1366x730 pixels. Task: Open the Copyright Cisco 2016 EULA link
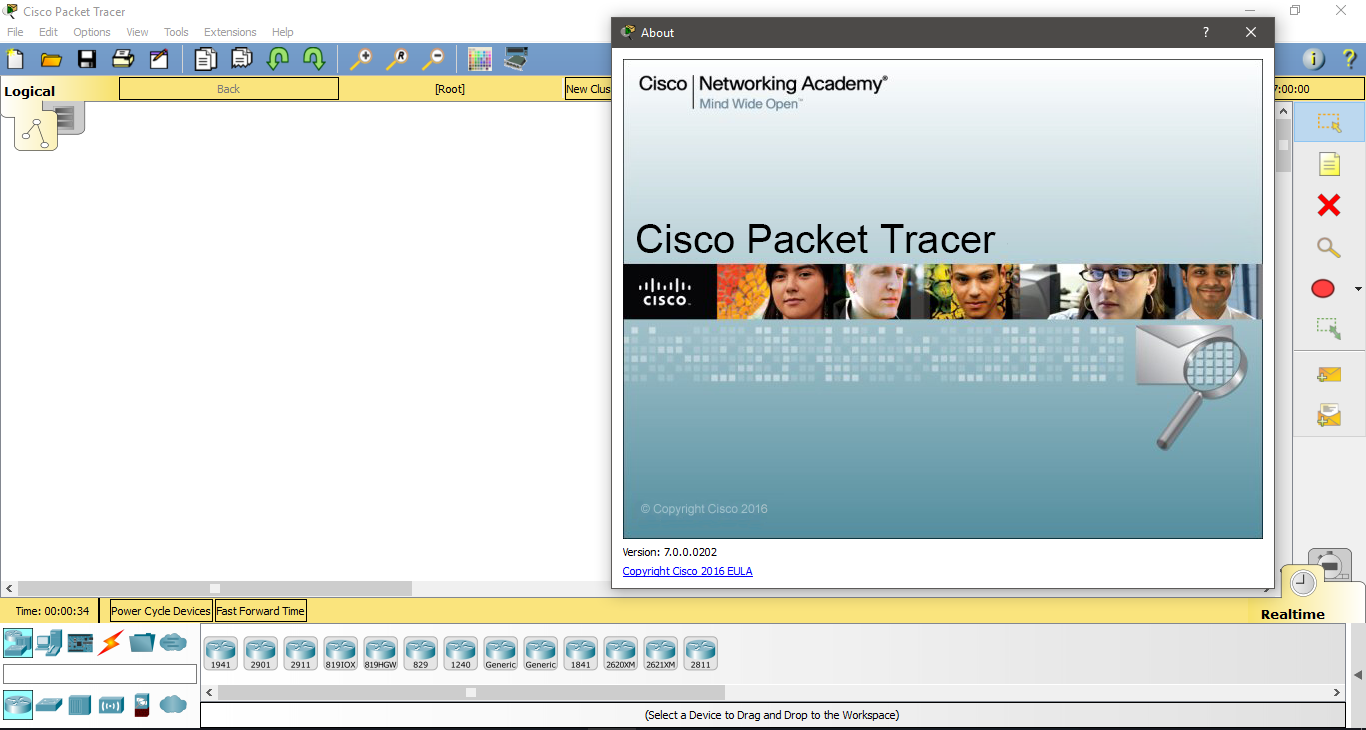click(x=687, y=571)
